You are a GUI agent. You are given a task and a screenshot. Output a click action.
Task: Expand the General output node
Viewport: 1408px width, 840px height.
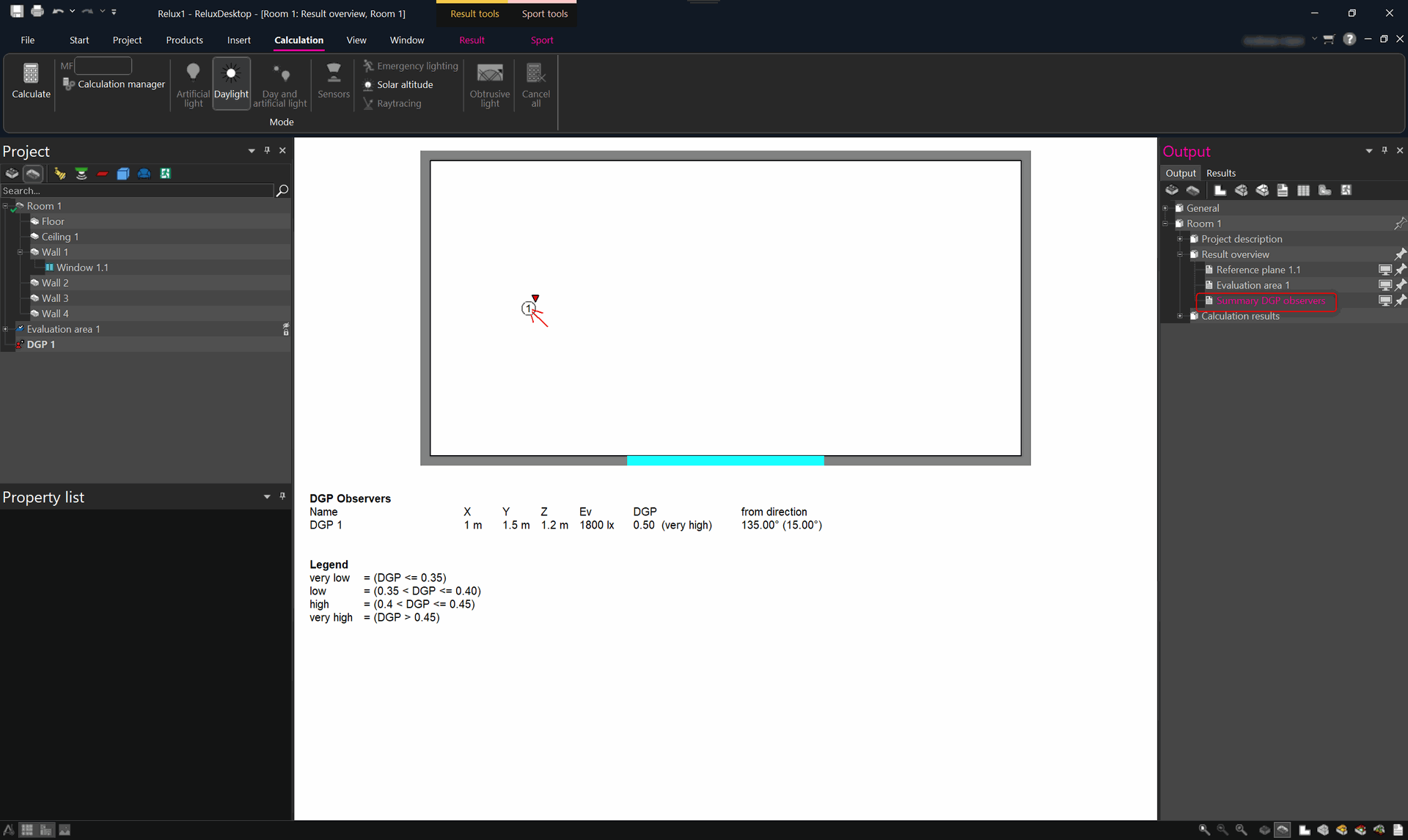point(1165,208)
